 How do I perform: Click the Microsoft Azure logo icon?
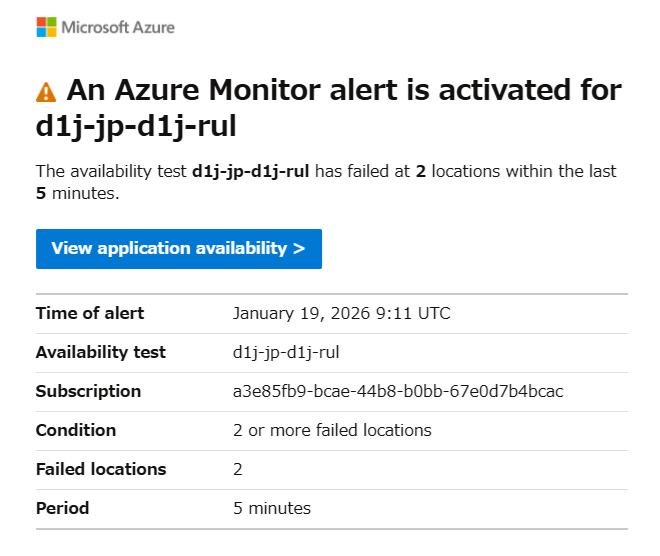(x=47, y=27)
